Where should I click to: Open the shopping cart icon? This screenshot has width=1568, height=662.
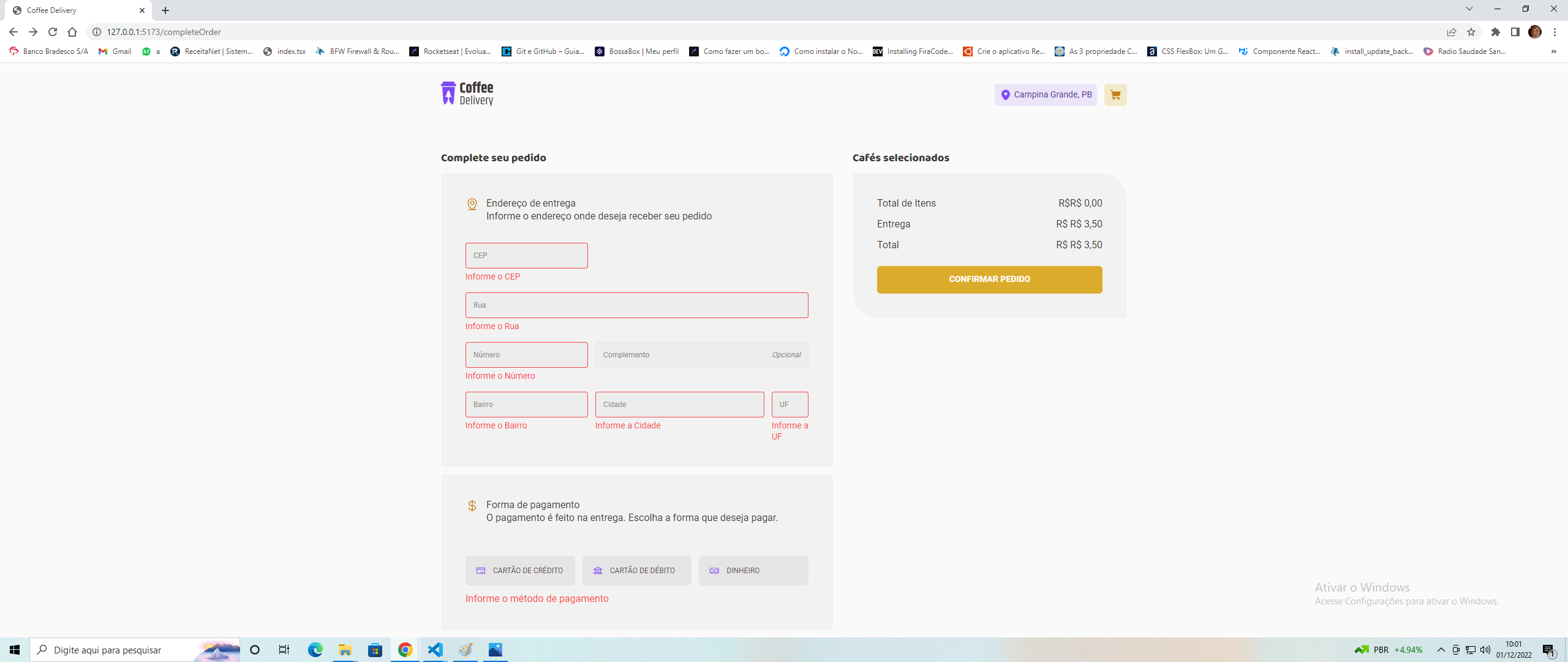[1115, 95]
